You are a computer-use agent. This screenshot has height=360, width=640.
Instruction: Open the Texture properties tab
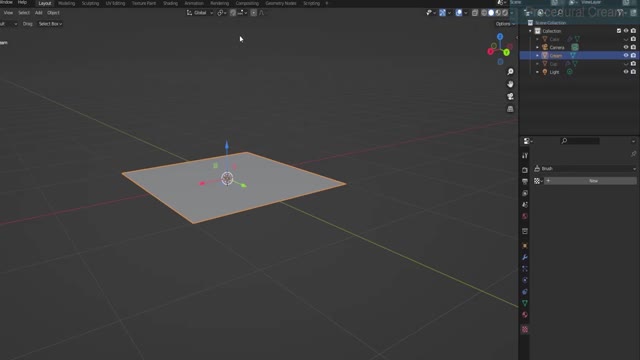[525, 329]
